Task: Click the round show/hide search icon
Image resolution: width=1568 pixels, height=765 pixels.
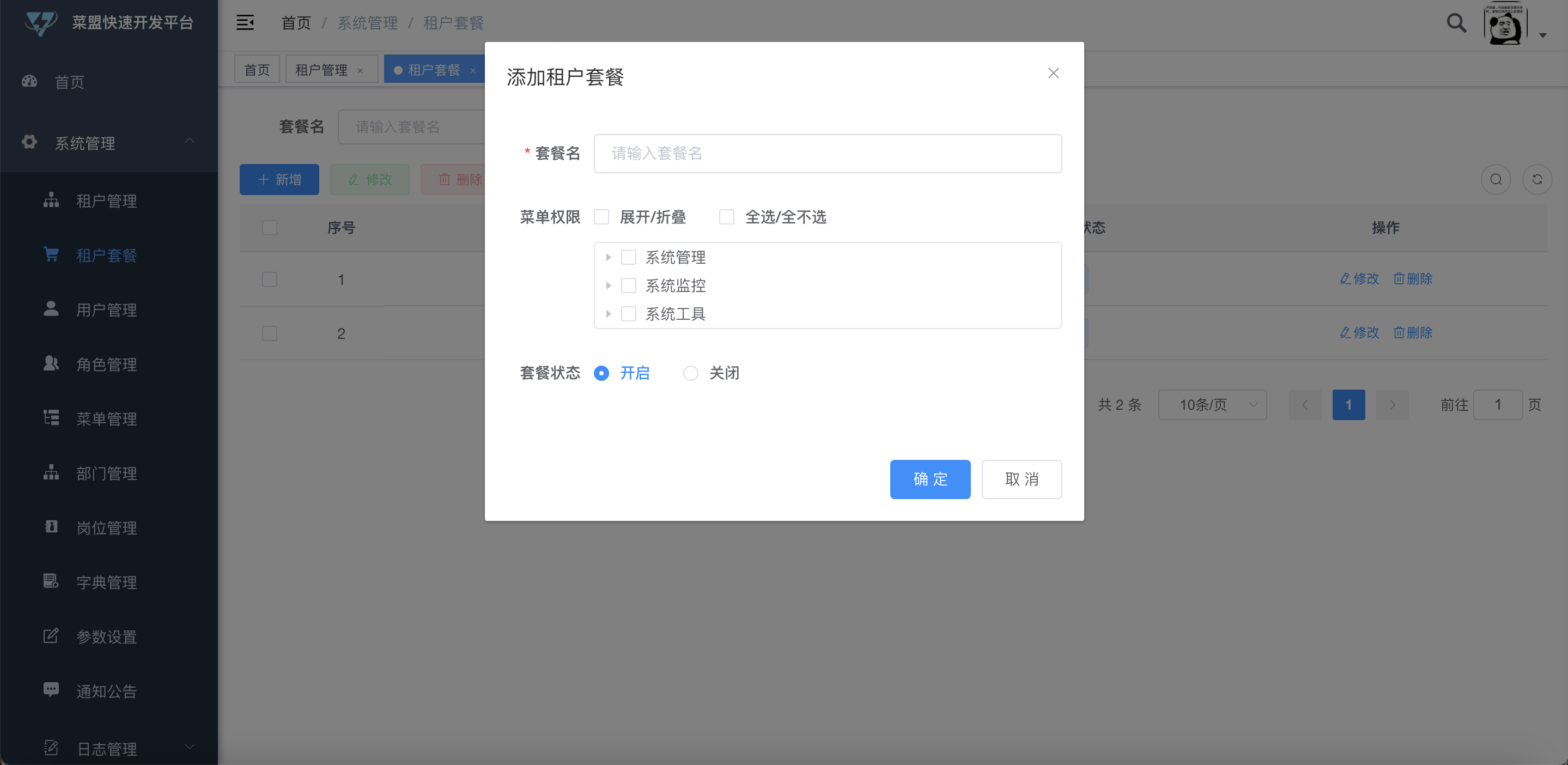Action: [1496, 179]
